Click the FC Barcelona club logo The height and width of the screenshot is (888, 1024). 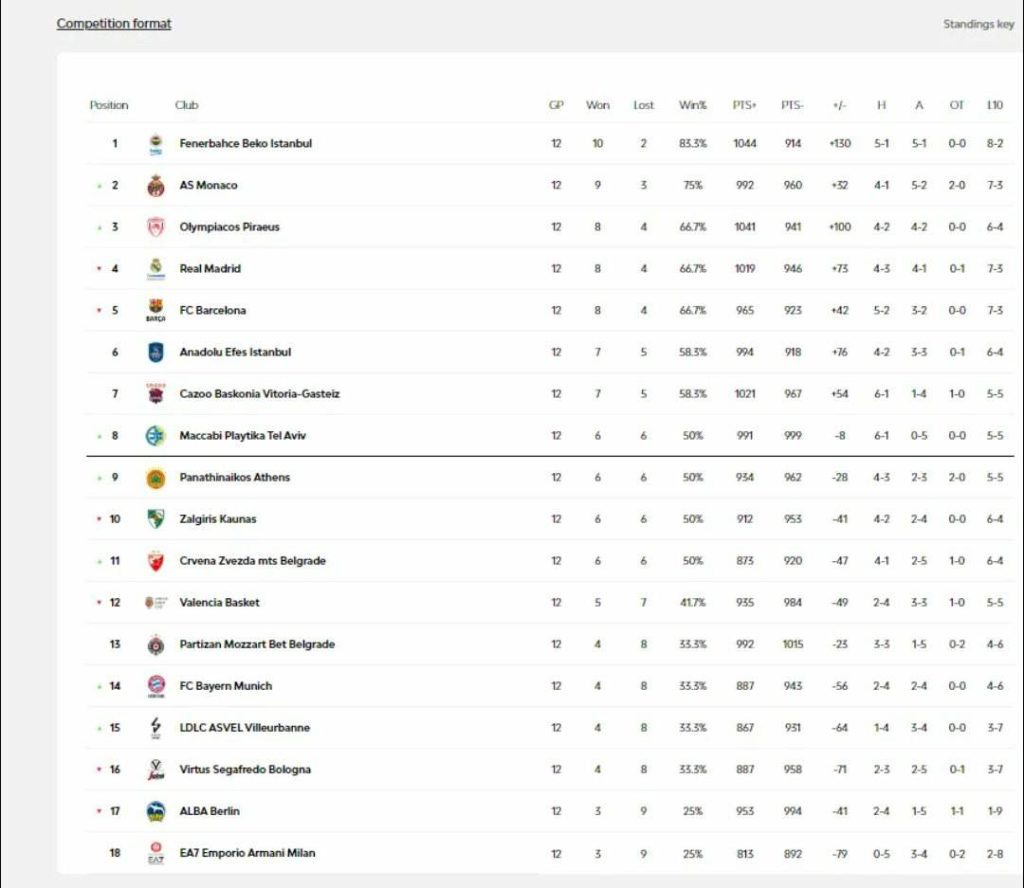(155, 311)
